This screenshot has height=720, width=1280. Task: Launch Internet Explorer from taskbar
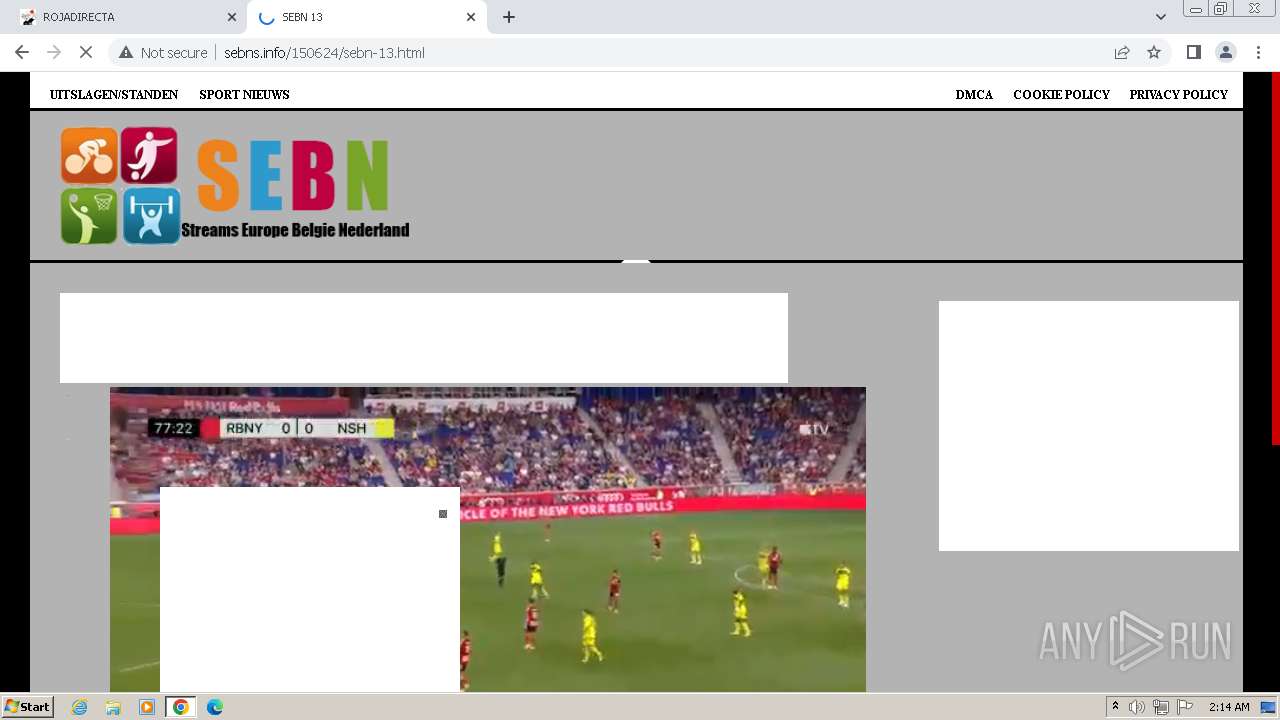tap(79, 707)
